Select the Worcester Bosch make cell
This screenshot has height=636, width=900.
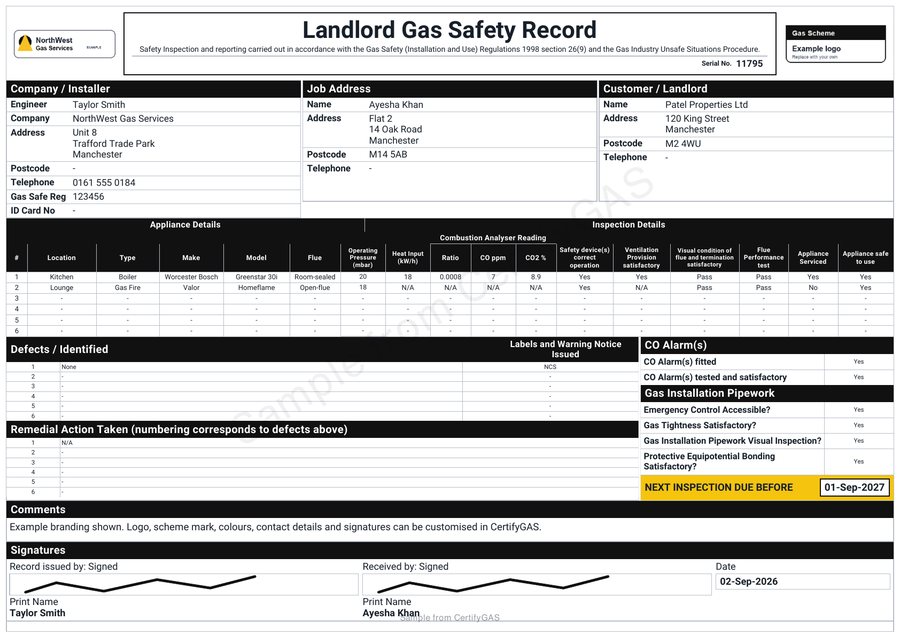(191, 277)
